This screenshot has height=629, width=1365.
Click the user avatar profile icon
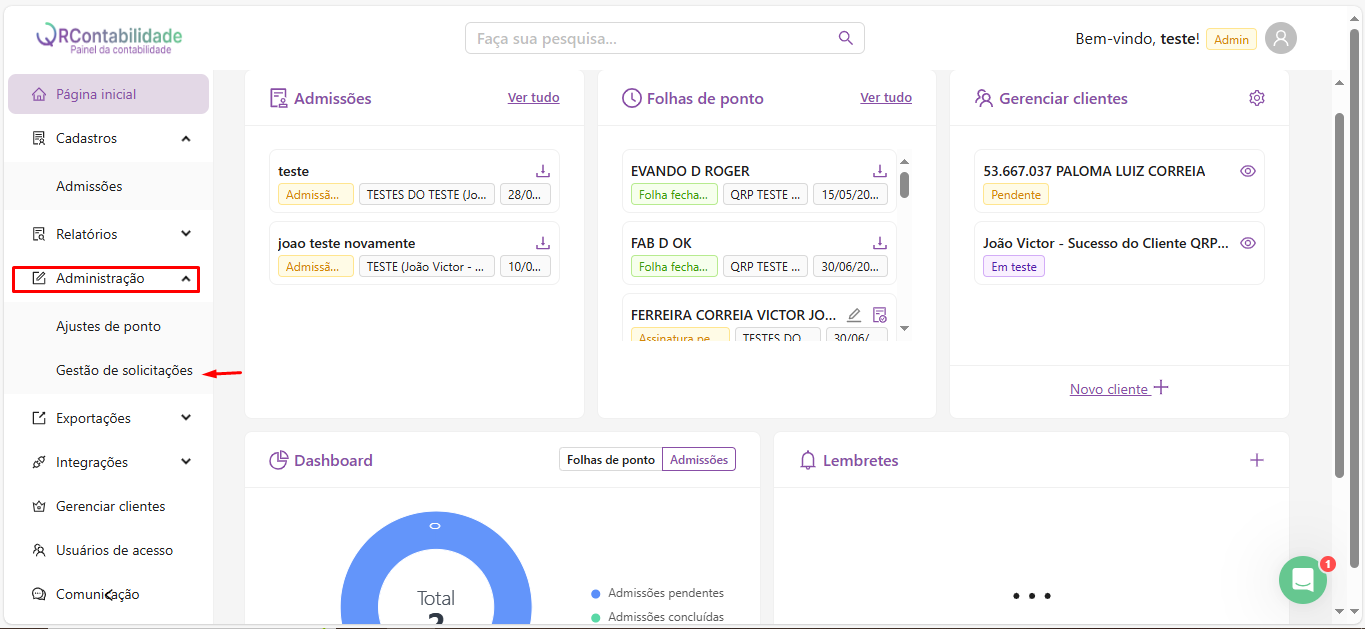click(x=1280, y=38)
